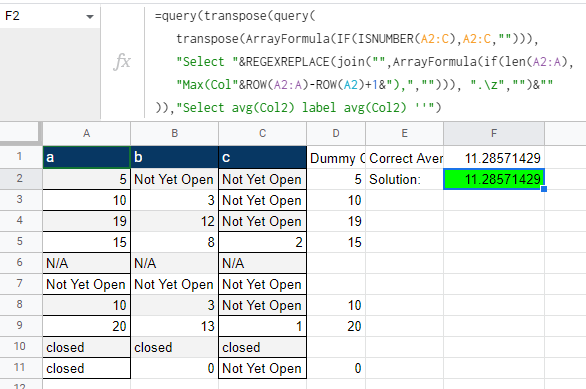This screenshot has height=389, width=586.
Task: Click cell A4 containing 19
Action: tap(87, 221)
